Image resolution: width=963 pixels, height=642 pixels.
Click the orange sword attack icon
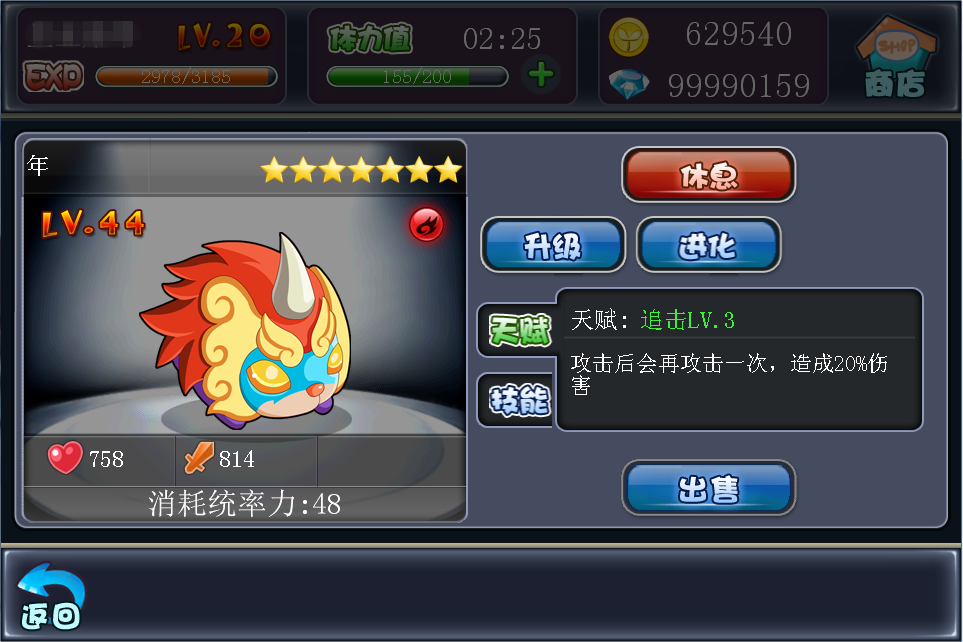198,458
